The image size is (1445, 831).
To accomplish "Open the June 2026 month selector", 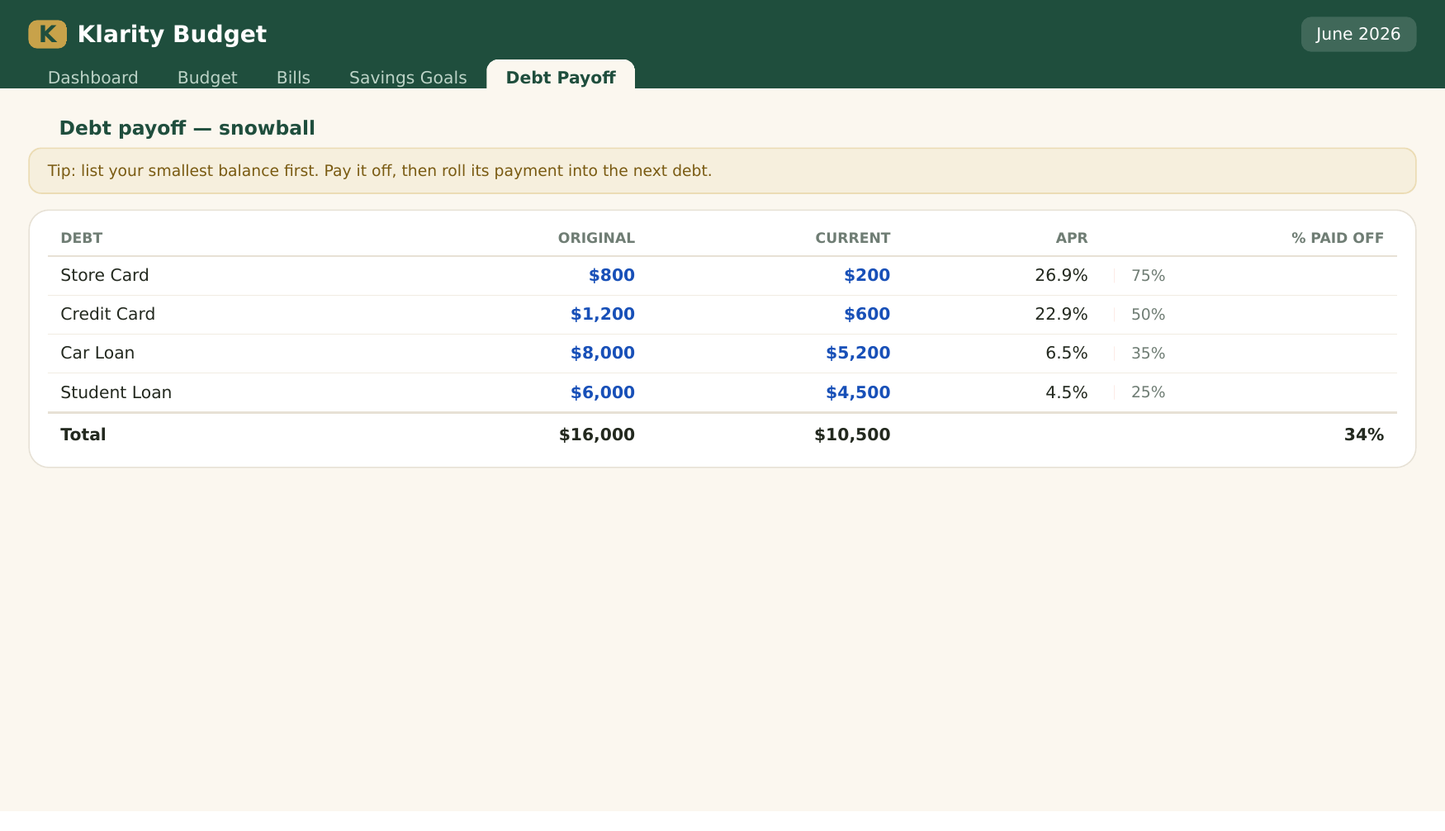I will (1358, 34).
